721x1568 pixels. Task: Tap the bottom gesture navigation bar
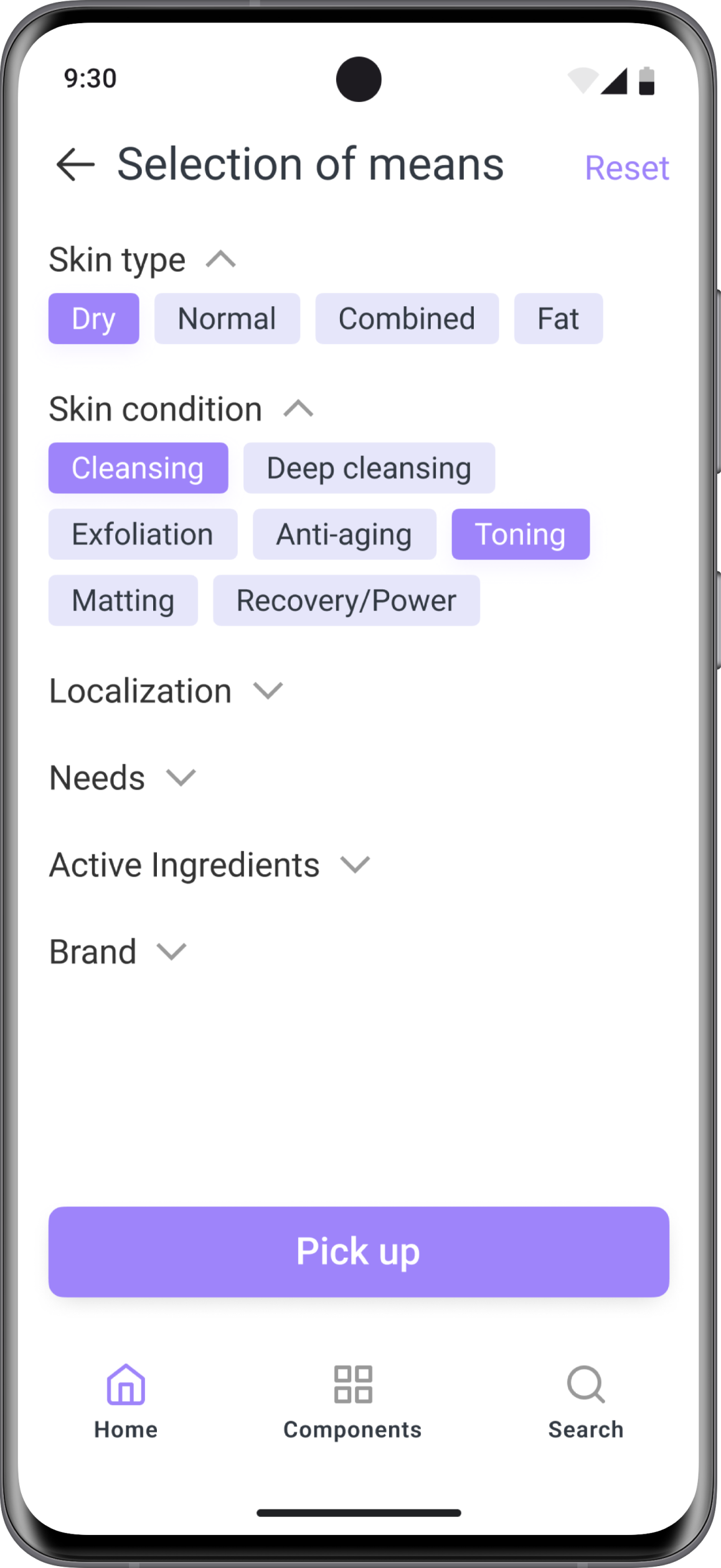coord(359,1513)
